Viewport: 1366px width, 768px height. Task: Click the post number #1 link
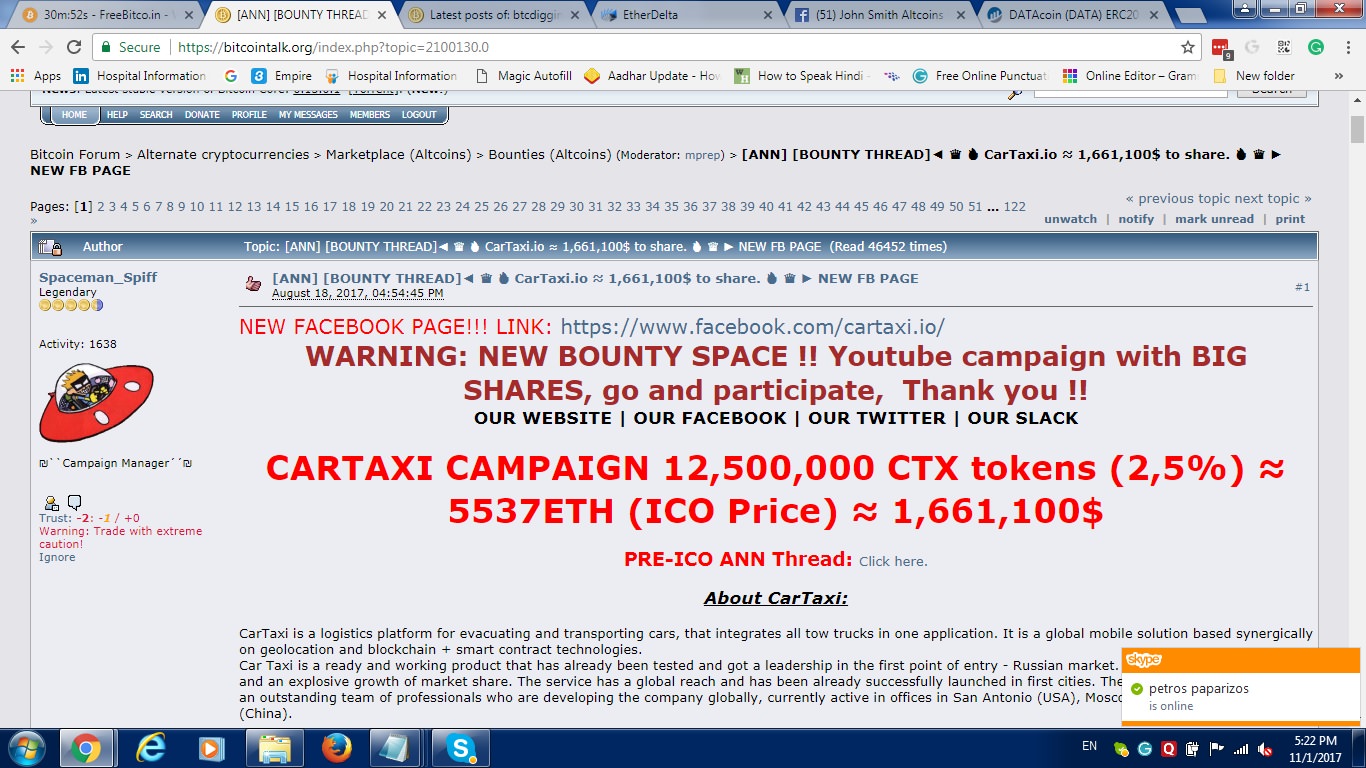pos(1302,287)
